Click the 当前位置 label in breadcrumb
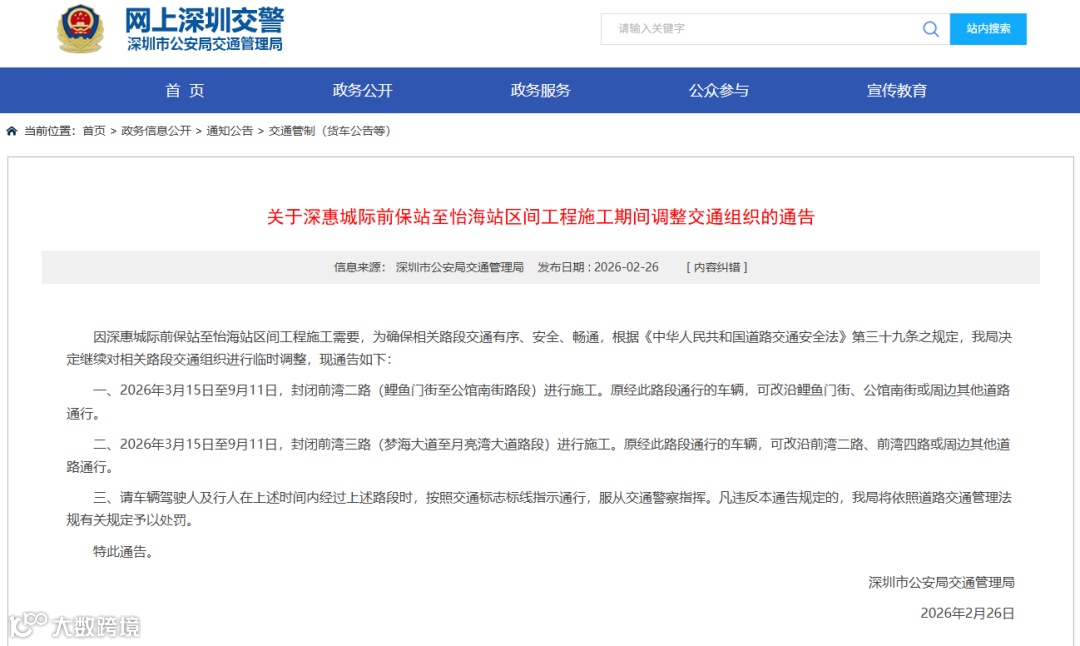 coord(50,131)
